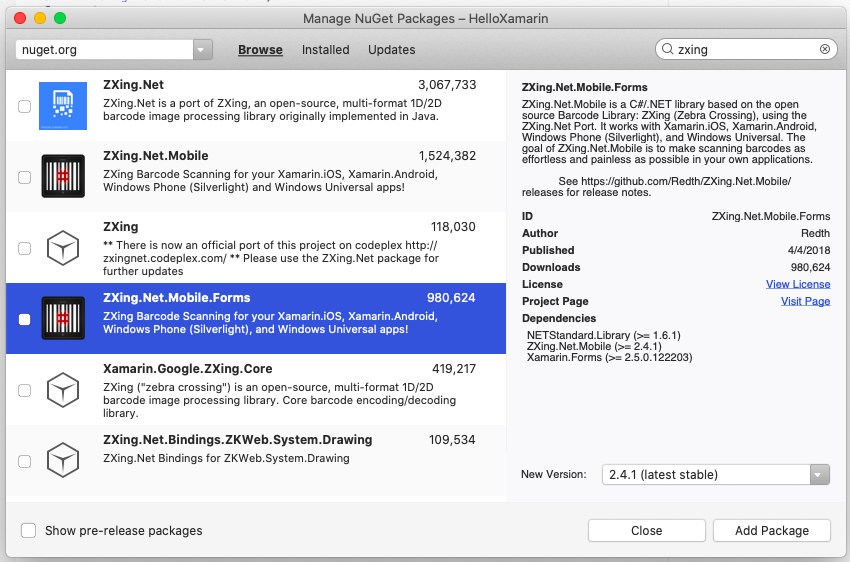Select the ZXing.Net package title
The width and height of the screenshot is (850, 562).
(133, 85)
